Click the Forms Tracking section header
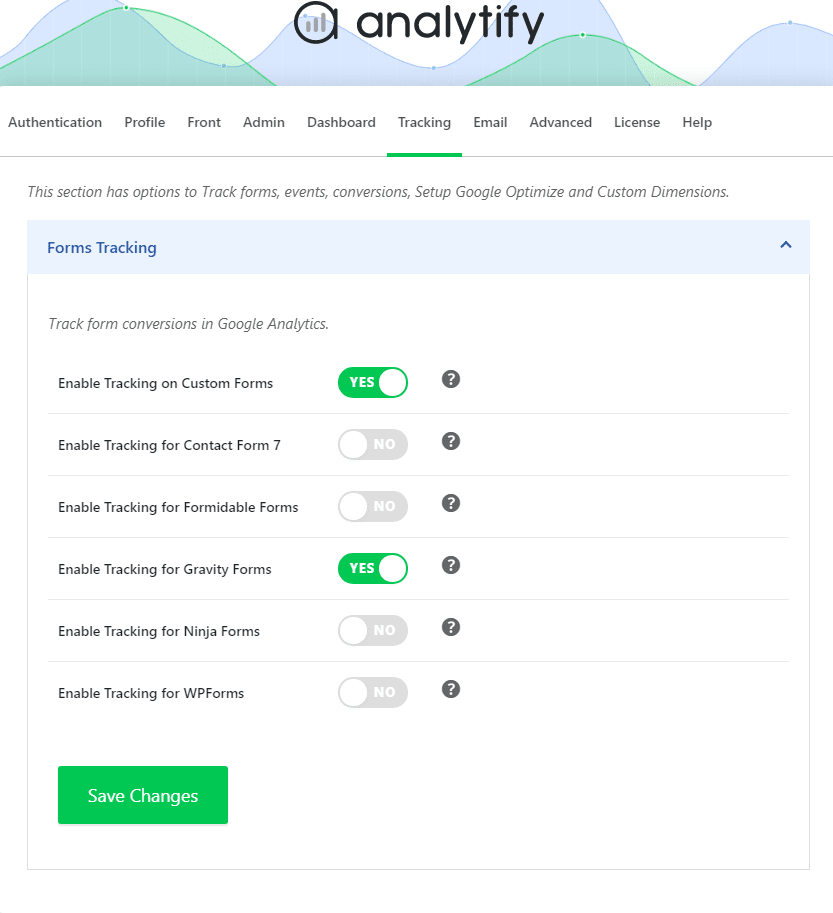This screenshot has width=833, height=913. pos(418,247)
